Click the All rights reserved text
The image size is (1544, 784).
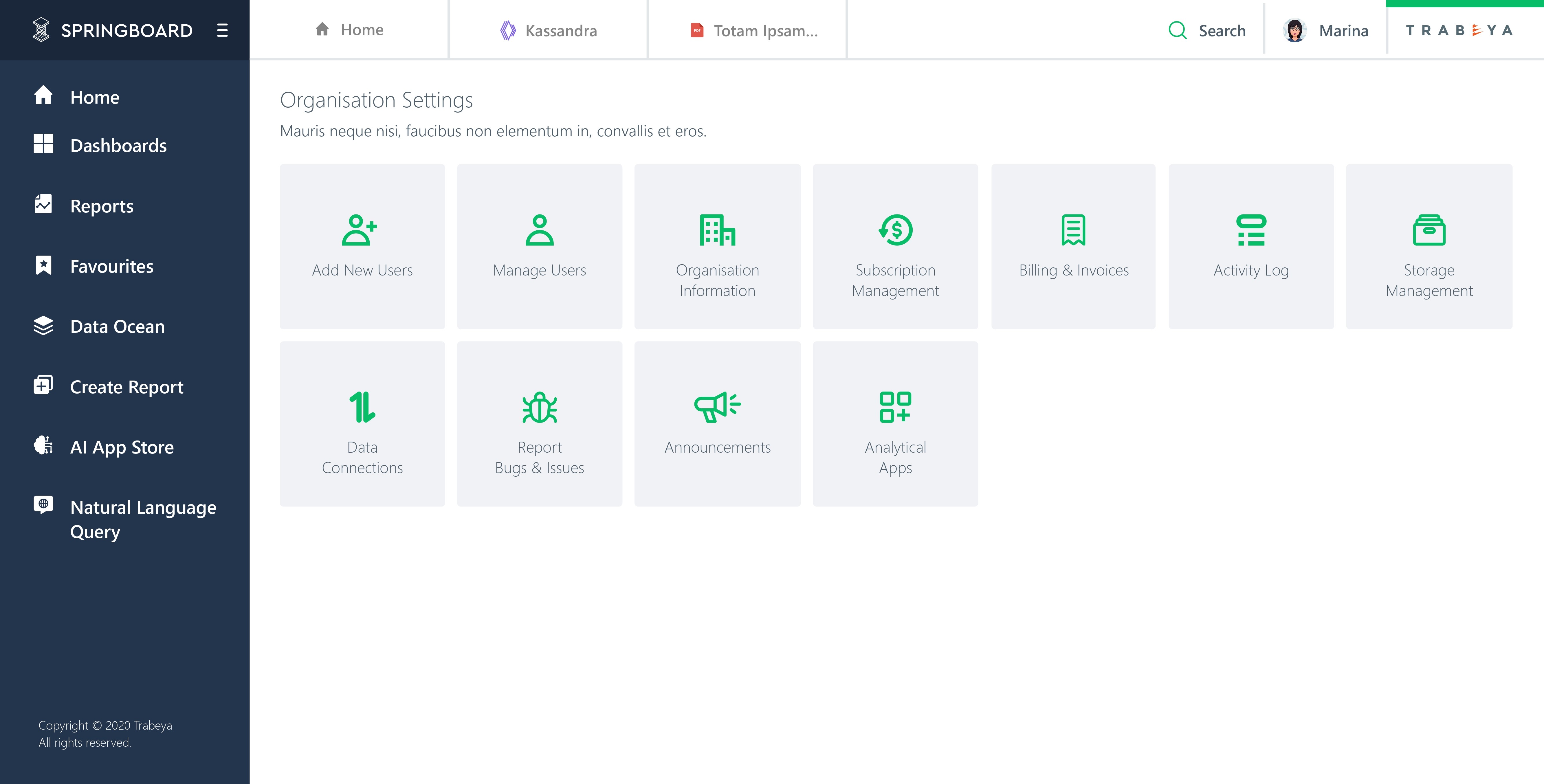coord(85,742)
